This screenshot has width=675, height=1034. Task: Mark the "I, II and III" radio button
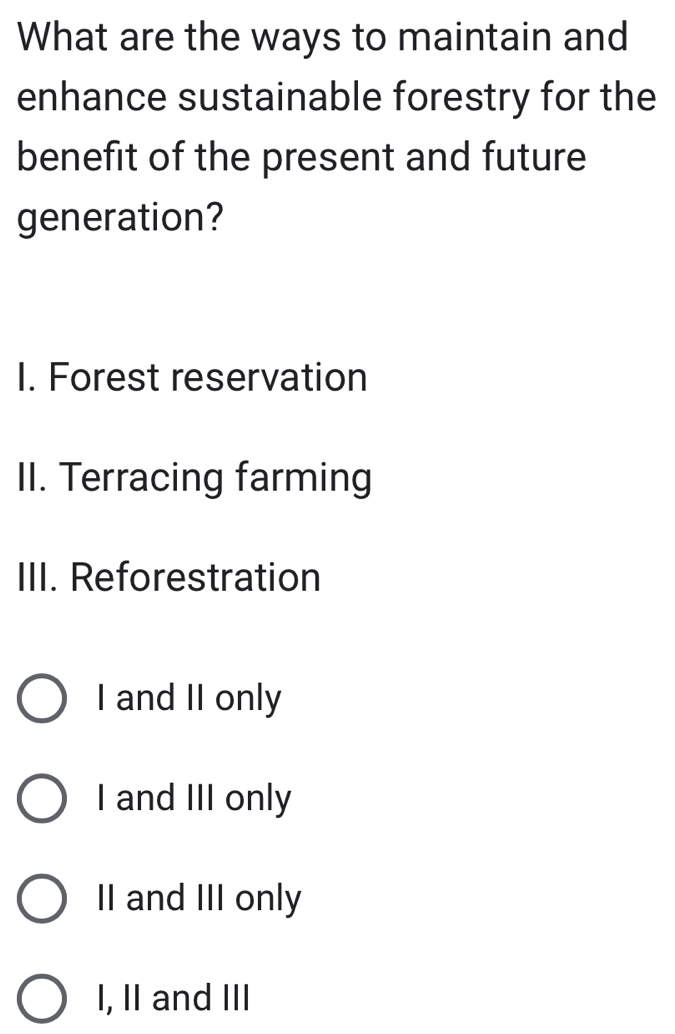pyautogui.click(x=43, y=999)
